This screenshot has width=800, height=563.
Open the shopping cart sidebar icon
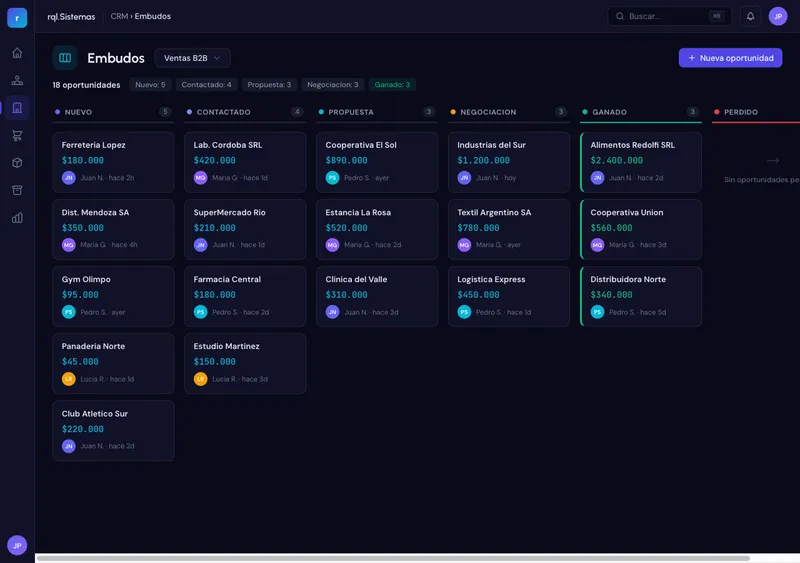[17, 135]
